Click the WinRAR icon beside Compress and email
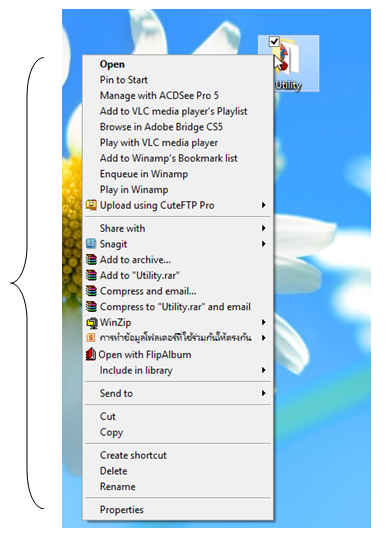 pos(91,291)
